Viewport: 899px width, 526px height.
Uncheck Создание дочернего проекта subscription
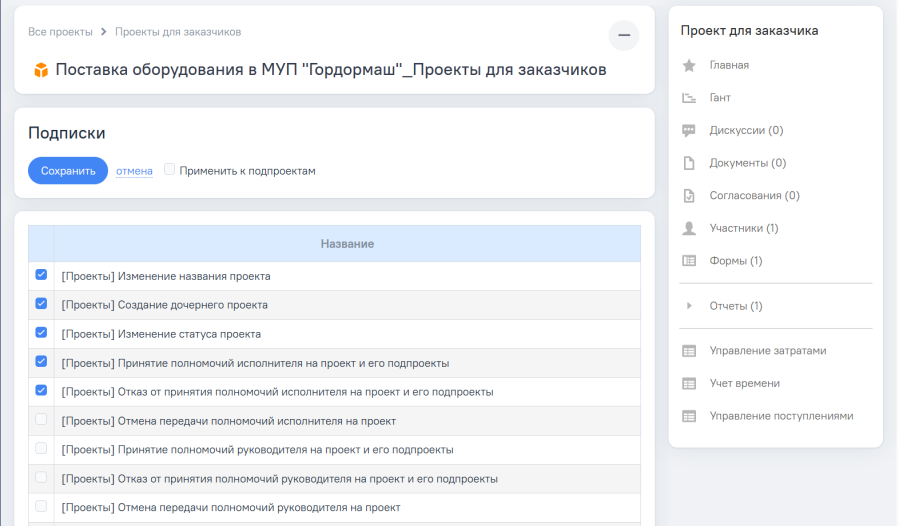pos(41,303)
